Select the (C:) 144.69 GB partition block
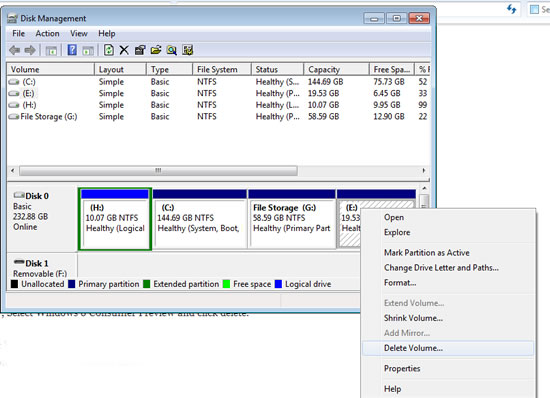The height and width of the screenshot is (398, 550). click(x=200, y=219)
